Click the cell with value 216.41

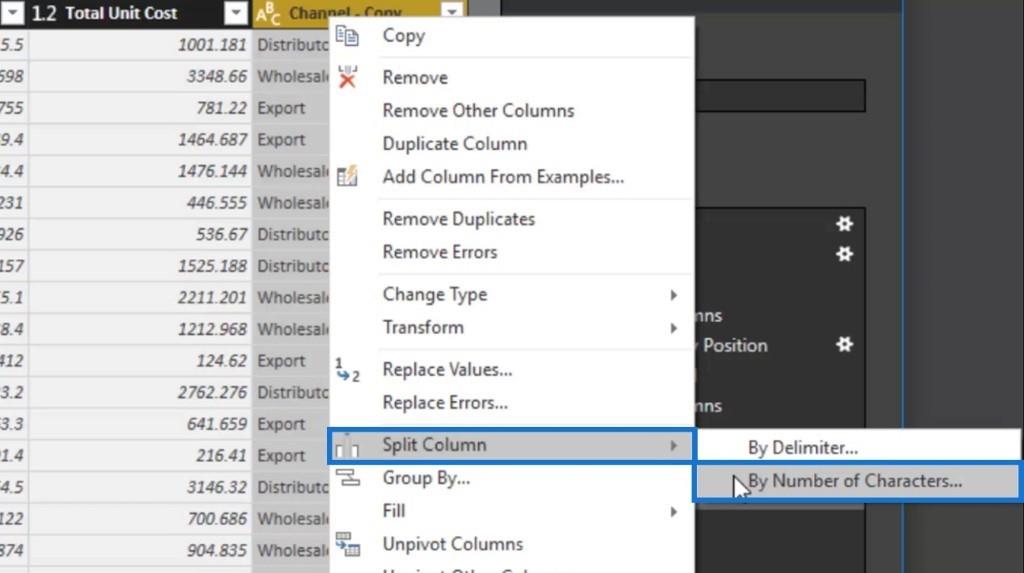pyautogui.click(x=139, y=455)
